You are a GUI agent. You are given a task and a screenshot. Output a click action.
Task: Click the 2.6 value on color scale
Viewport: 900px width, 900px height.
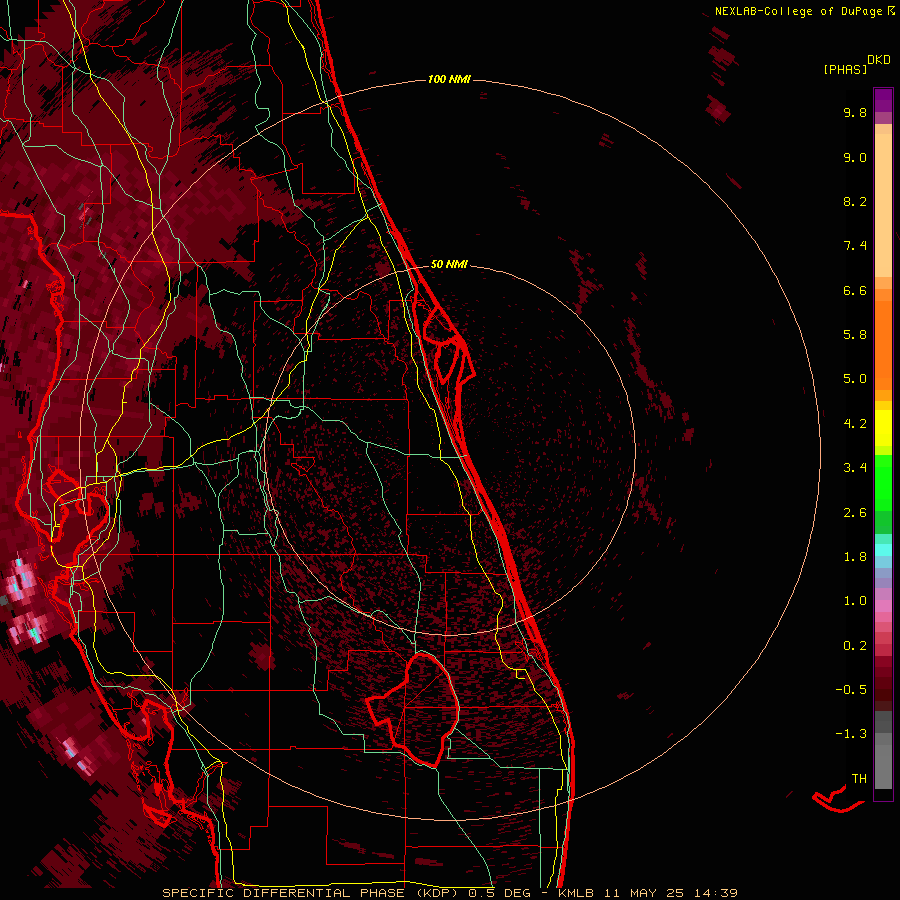coord(855,513)
